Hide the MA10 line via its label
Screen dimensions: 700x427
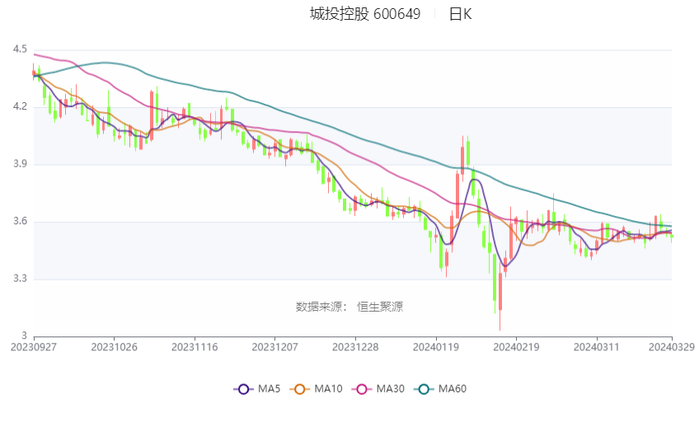point(329,388)
